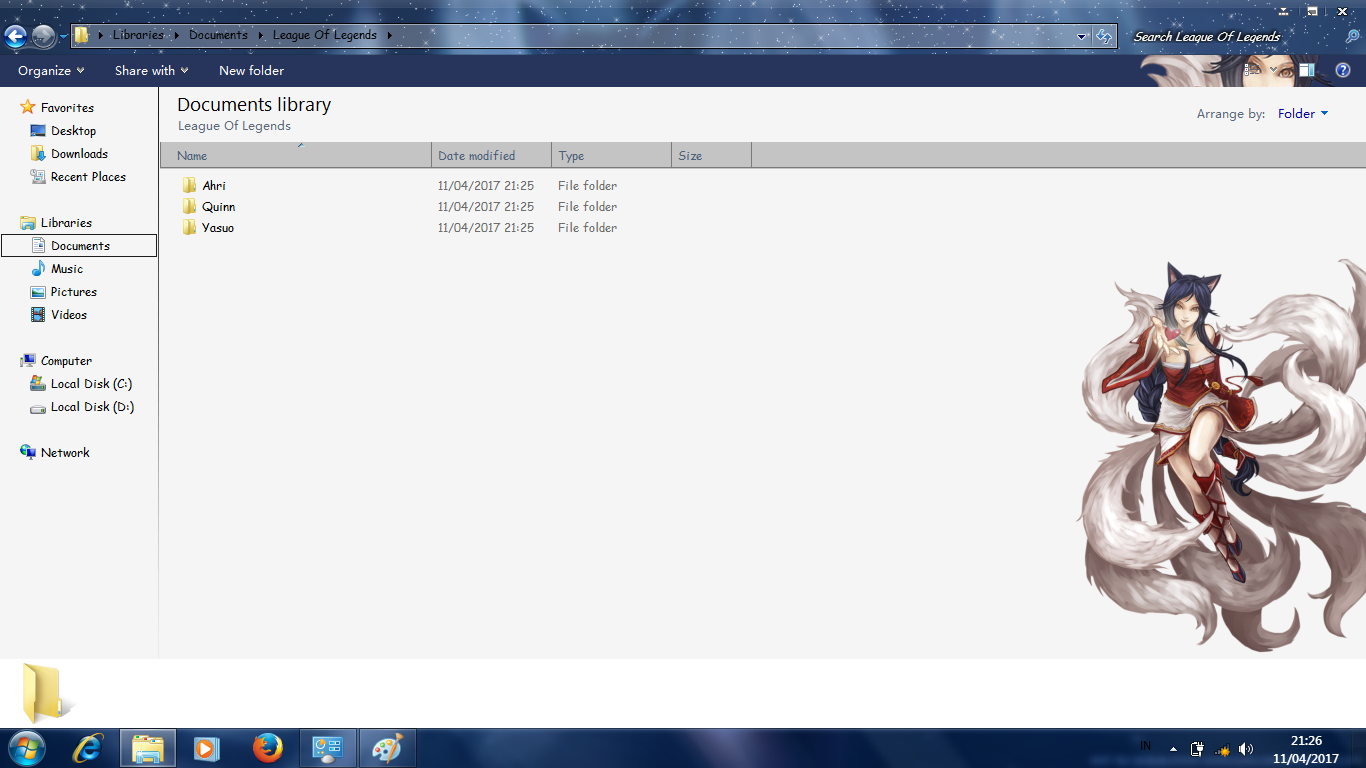This screenshot has width=1366, height=768.
Task: Sort by the Date modified column header
Action: point(491,156)
